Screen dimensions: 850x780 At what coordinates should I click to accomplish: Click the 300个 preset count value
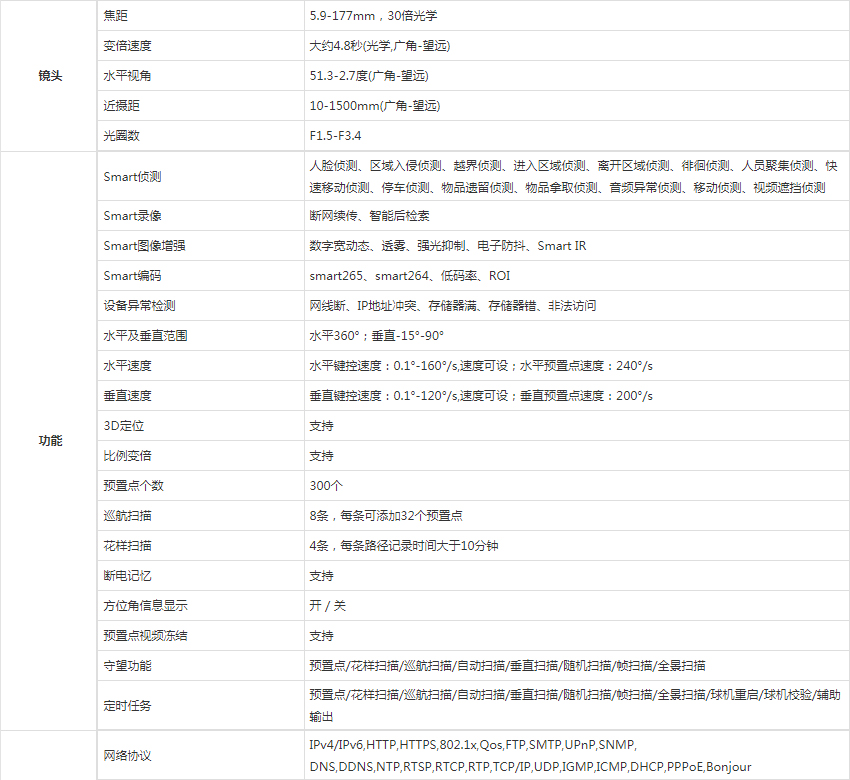pos(326,486)
